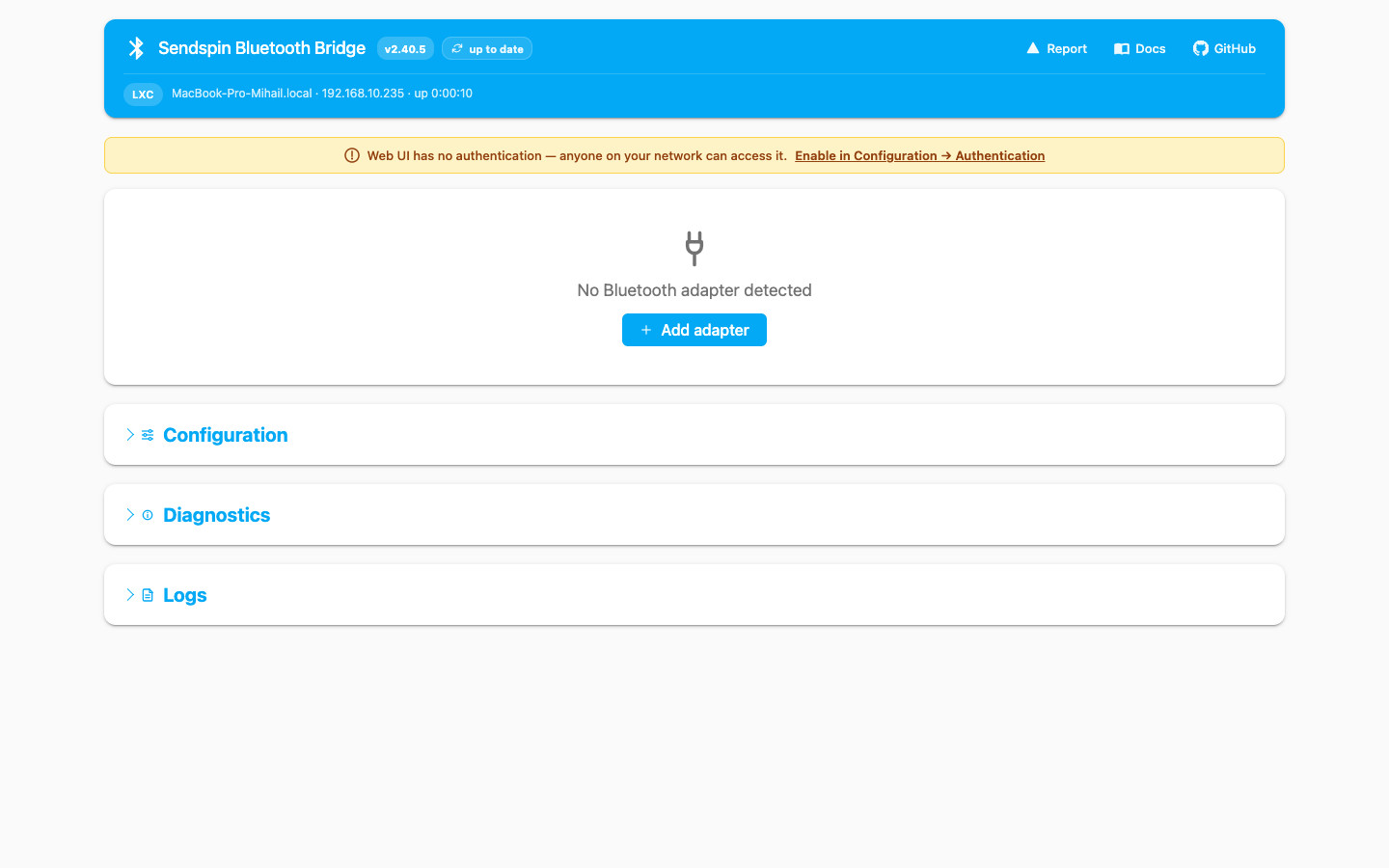Image resolution: width=1389 pixels, height=868 pixels.
Task: Click the MacBook-Pro-Mihail.local host text
Action: (x=241, y=94)
